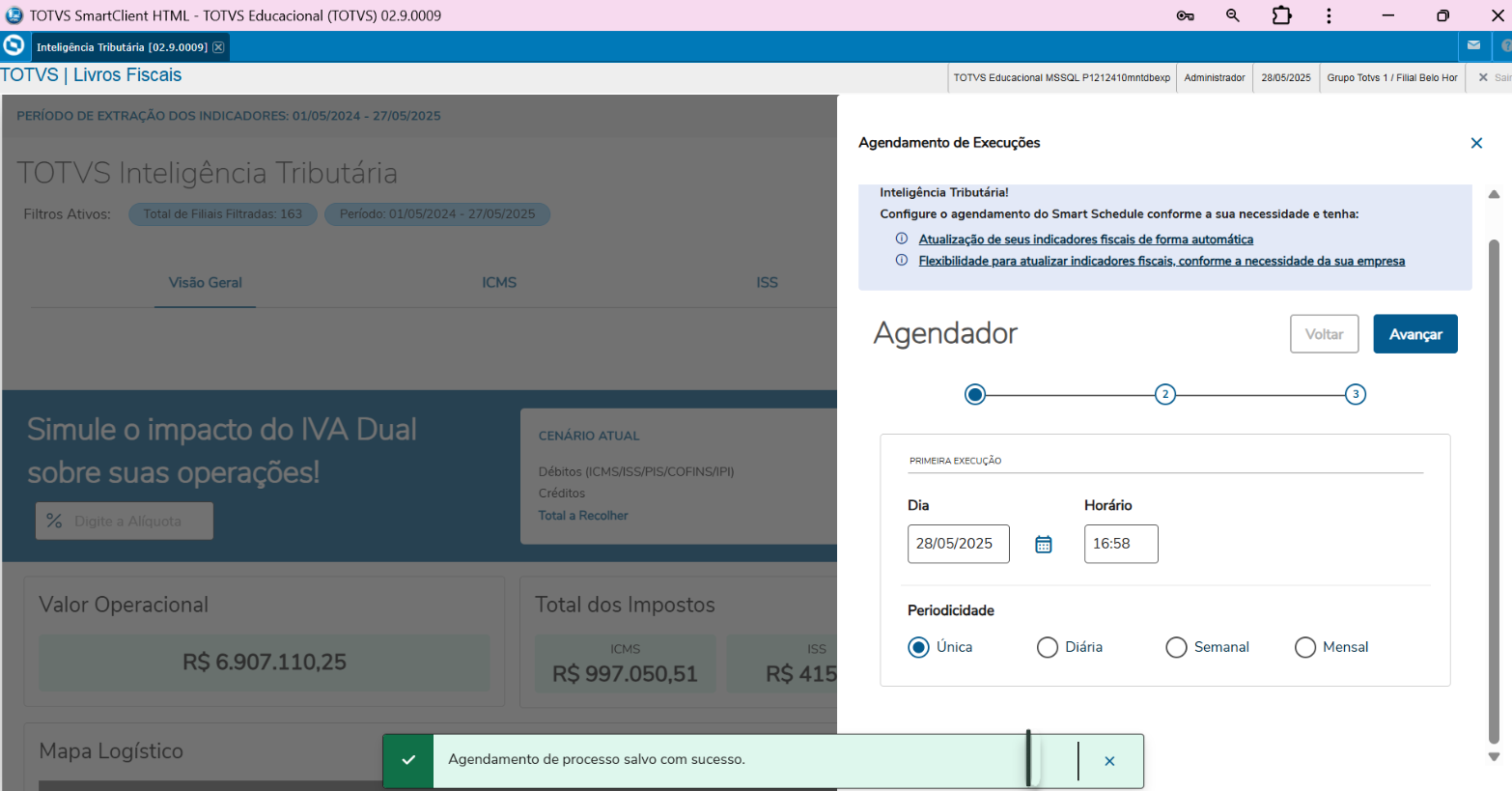Click the green check icon in success toast

pos(408,760)
